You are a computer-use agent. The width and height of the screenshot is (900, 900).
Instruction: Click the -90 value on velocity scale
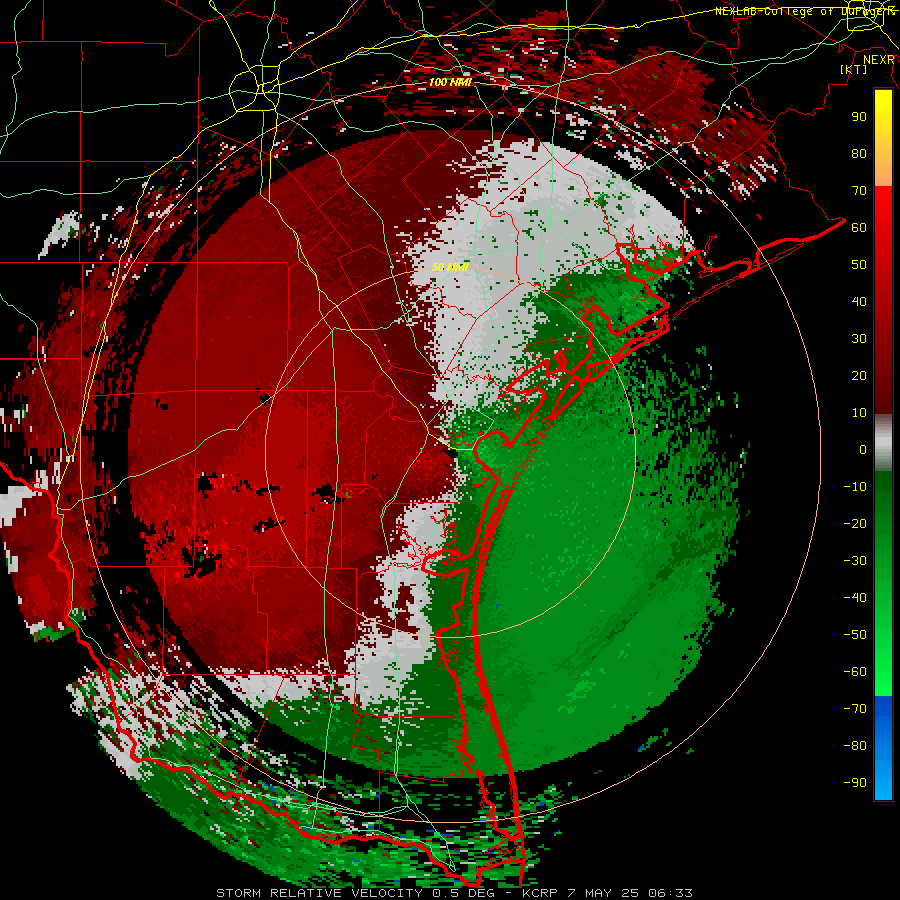point(855,783)
